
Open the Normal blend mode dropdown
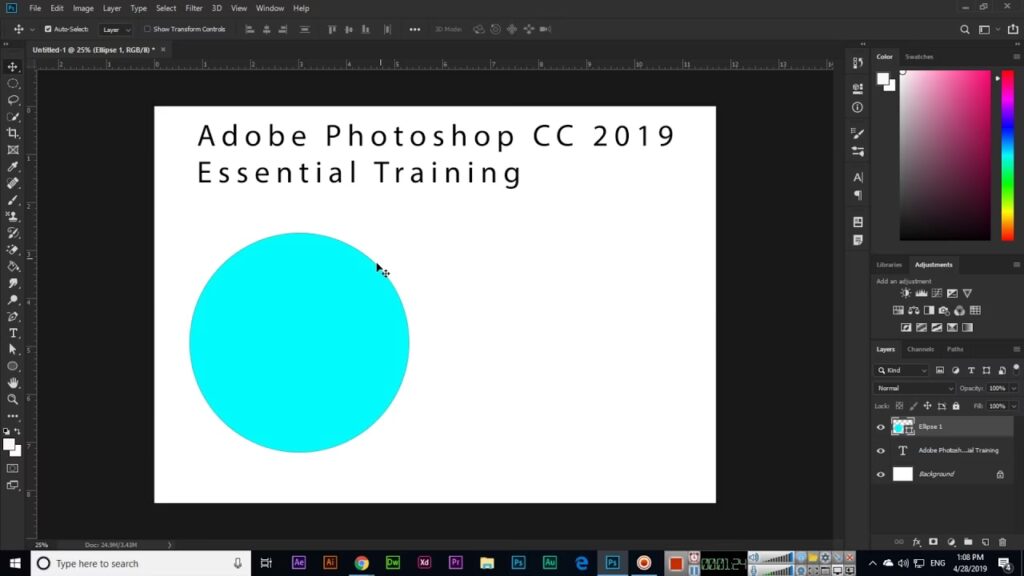tap(914, 388)
